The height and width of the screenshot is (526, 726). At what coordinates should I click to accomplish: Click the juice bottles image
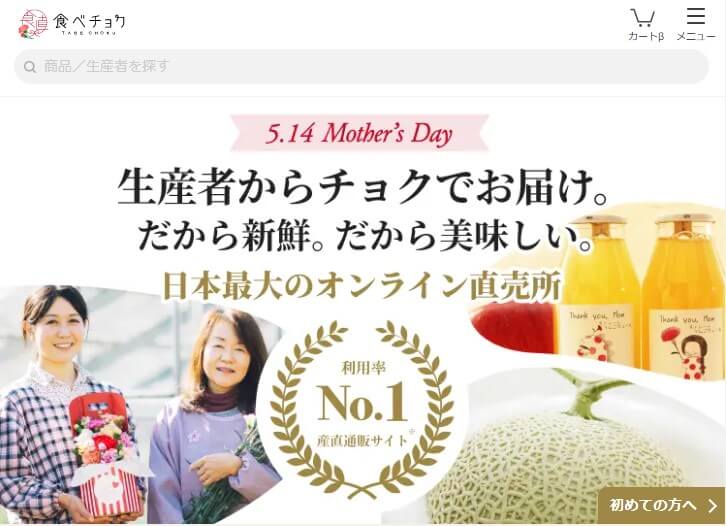click(x=641, y=294)
